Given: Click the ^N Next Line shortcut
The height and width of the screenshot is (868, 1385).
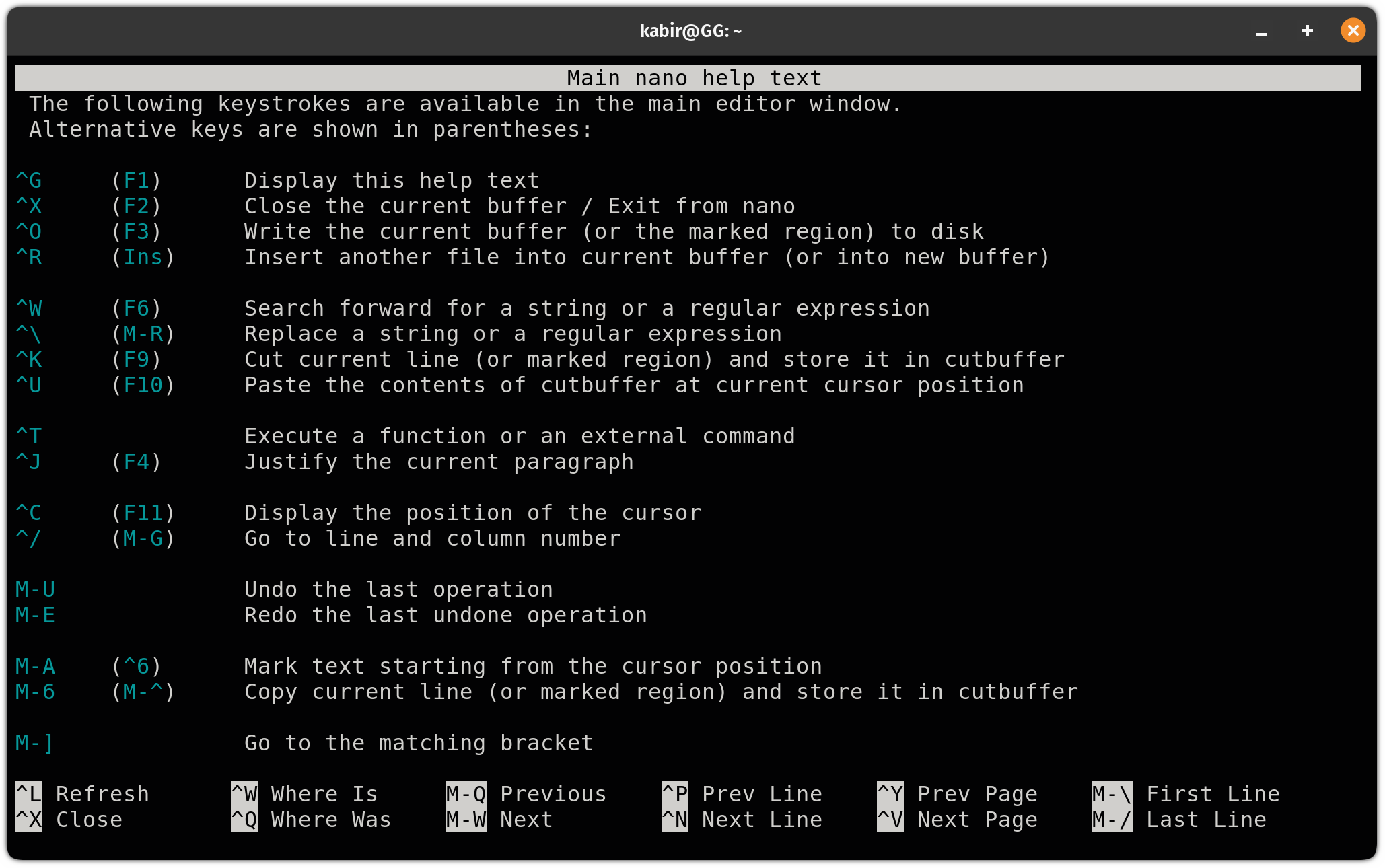Looking at the screenshot, I should click(741, 820).
